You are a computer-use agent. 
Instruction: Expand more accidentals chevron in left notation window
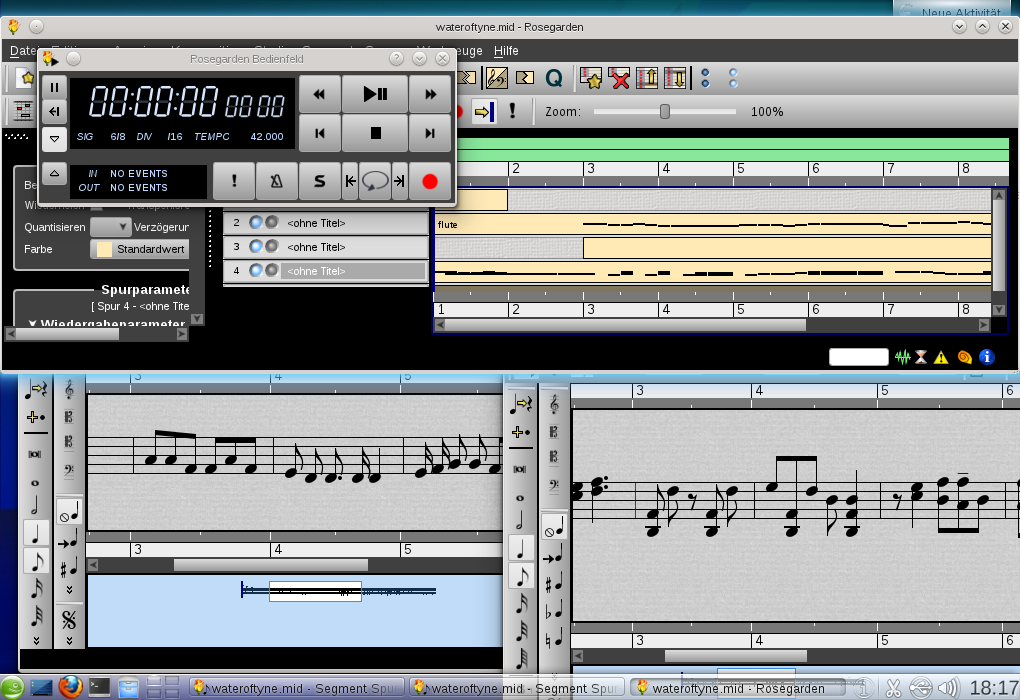click(69, 590)
